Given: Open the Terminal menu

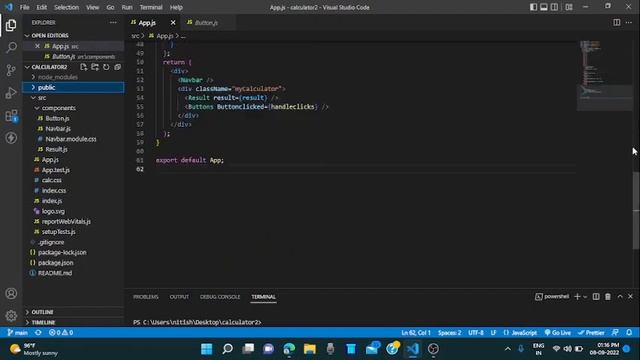Looking at the screenshot, I should pyautogui.click(x=151, y=7).
